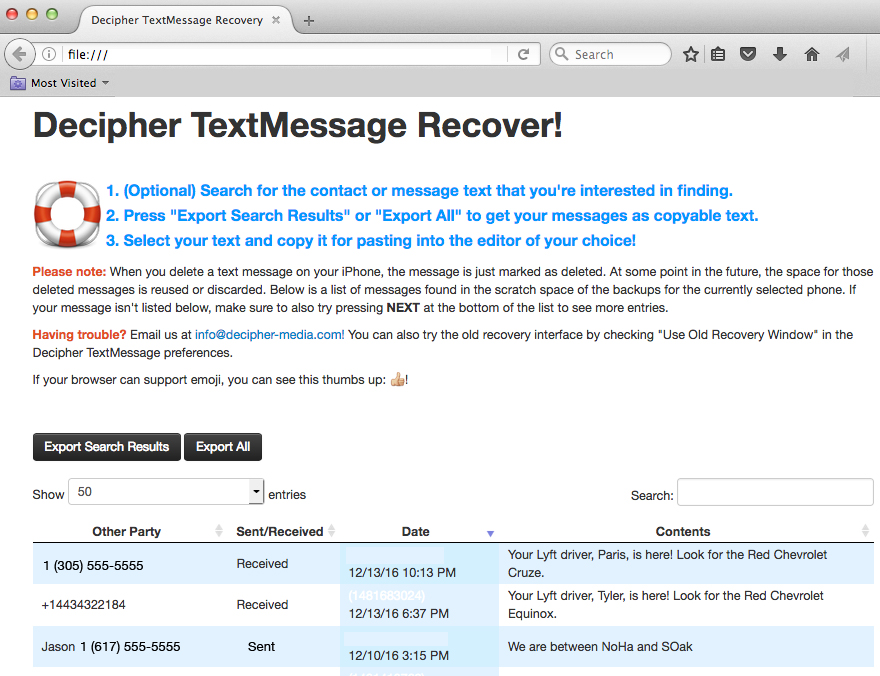Viewport: 880px width, 676px height.
Task: Bookmark this page with the star icon
Action: [690, 54]
